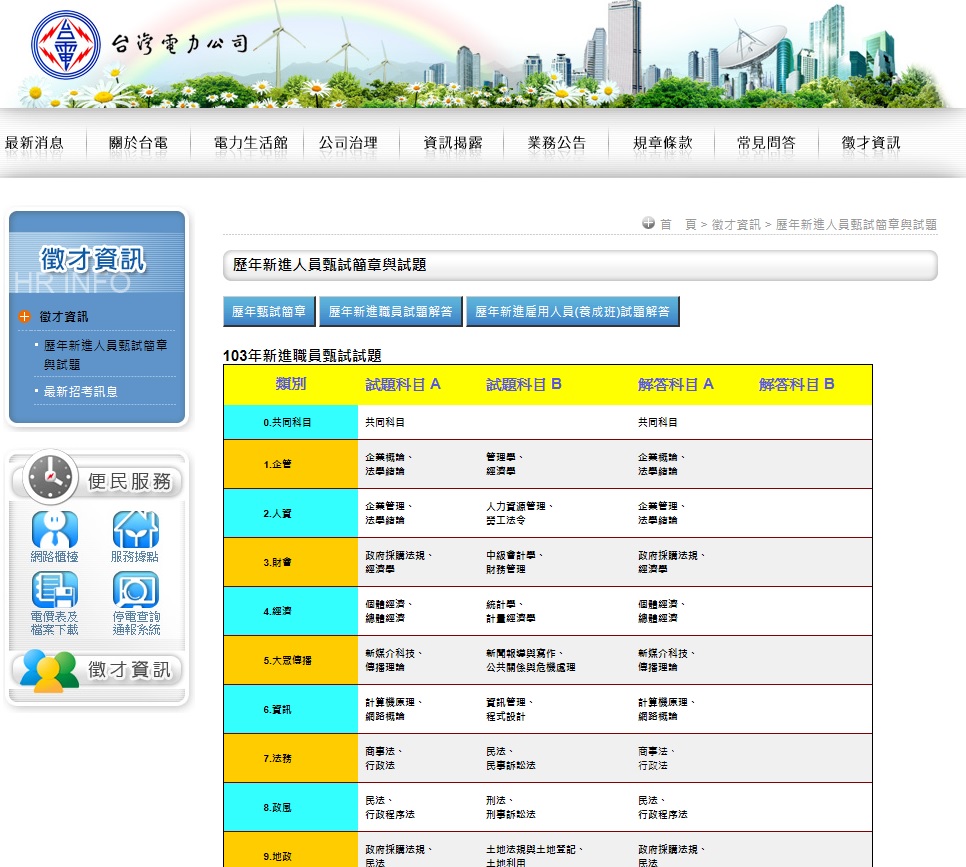The width and height of the screenshot is (966, 867).
Task: Select the 資訊揭露 menu item
Action: click(453, 143)
